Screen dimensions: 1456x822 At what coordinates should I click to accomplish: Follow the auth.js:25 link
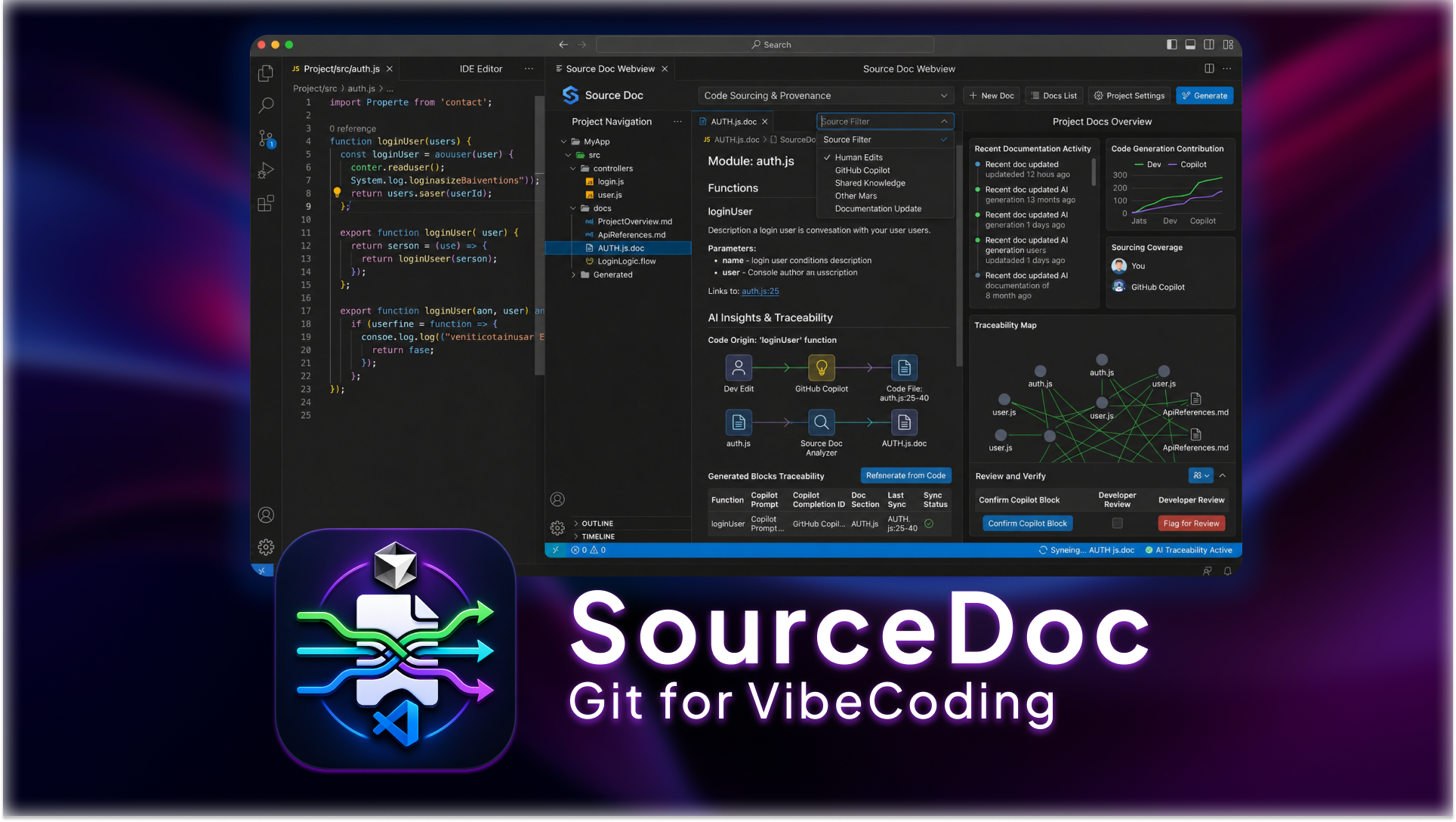760,292
